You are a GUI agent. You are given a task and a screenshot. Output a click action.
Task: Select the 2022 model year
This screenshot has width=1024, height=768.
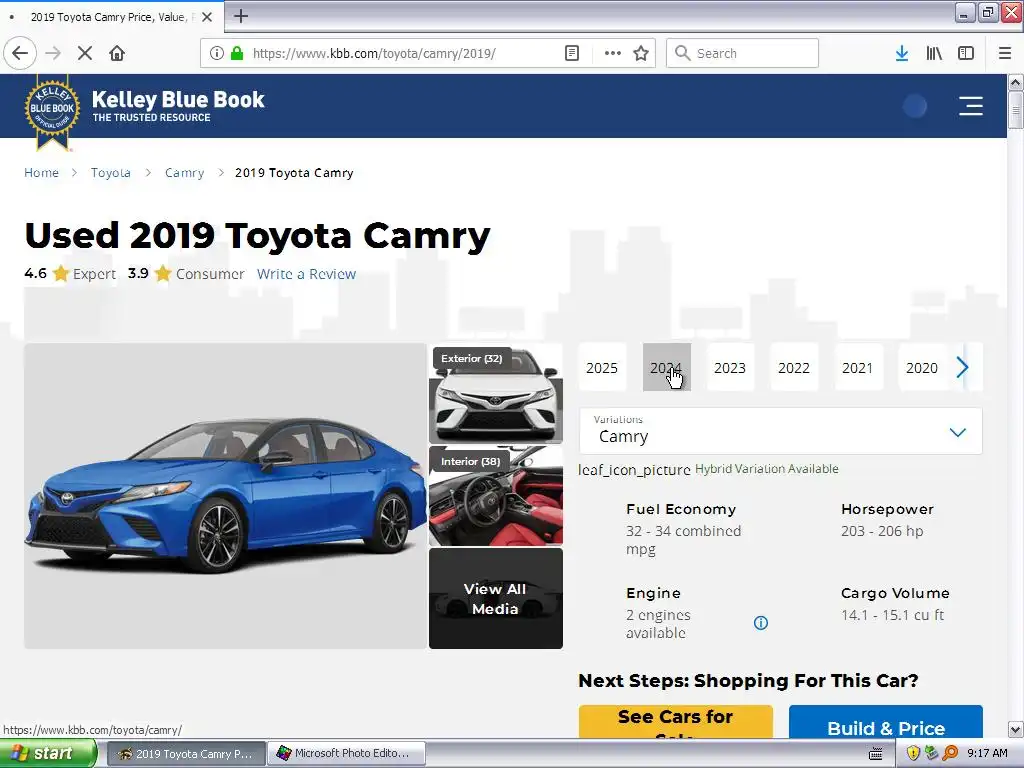793,368
